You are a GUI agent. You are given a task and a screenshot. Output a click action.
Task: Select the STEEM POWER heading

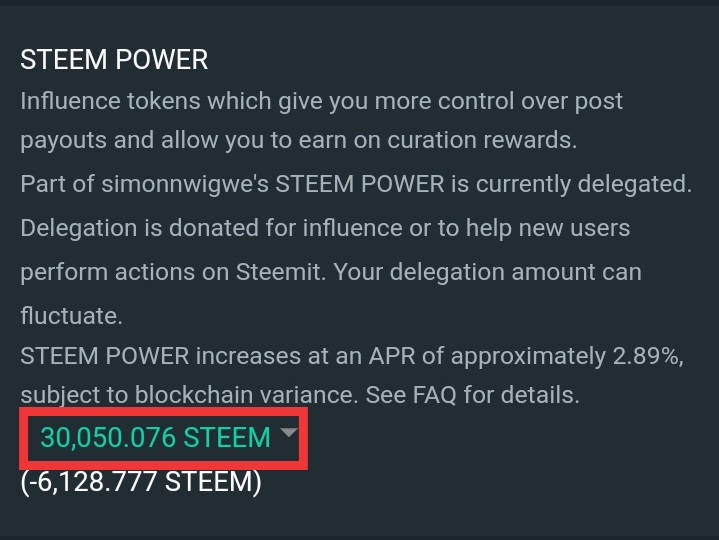114,60
